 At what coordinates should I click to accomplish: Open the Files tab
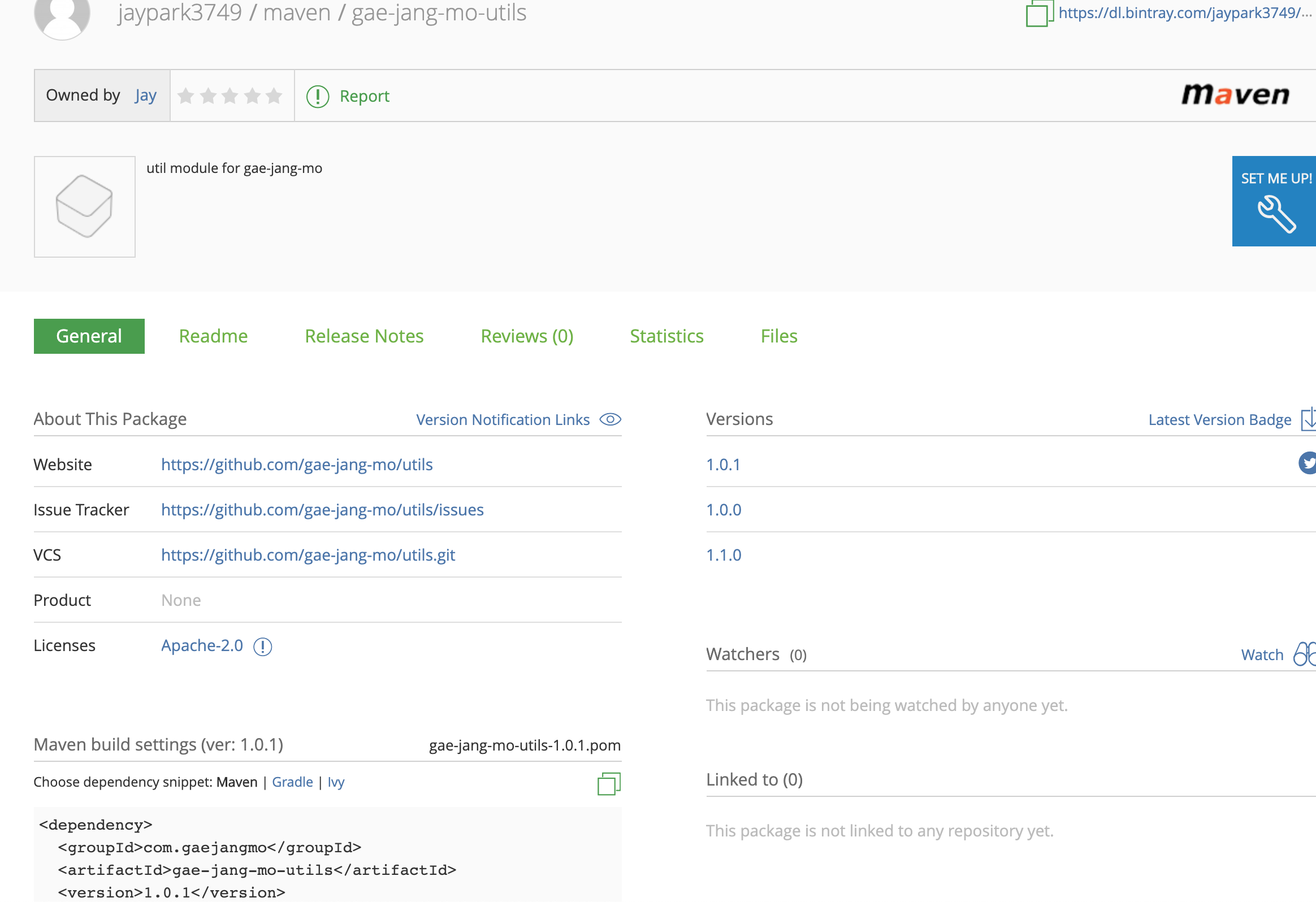[778, 336]
